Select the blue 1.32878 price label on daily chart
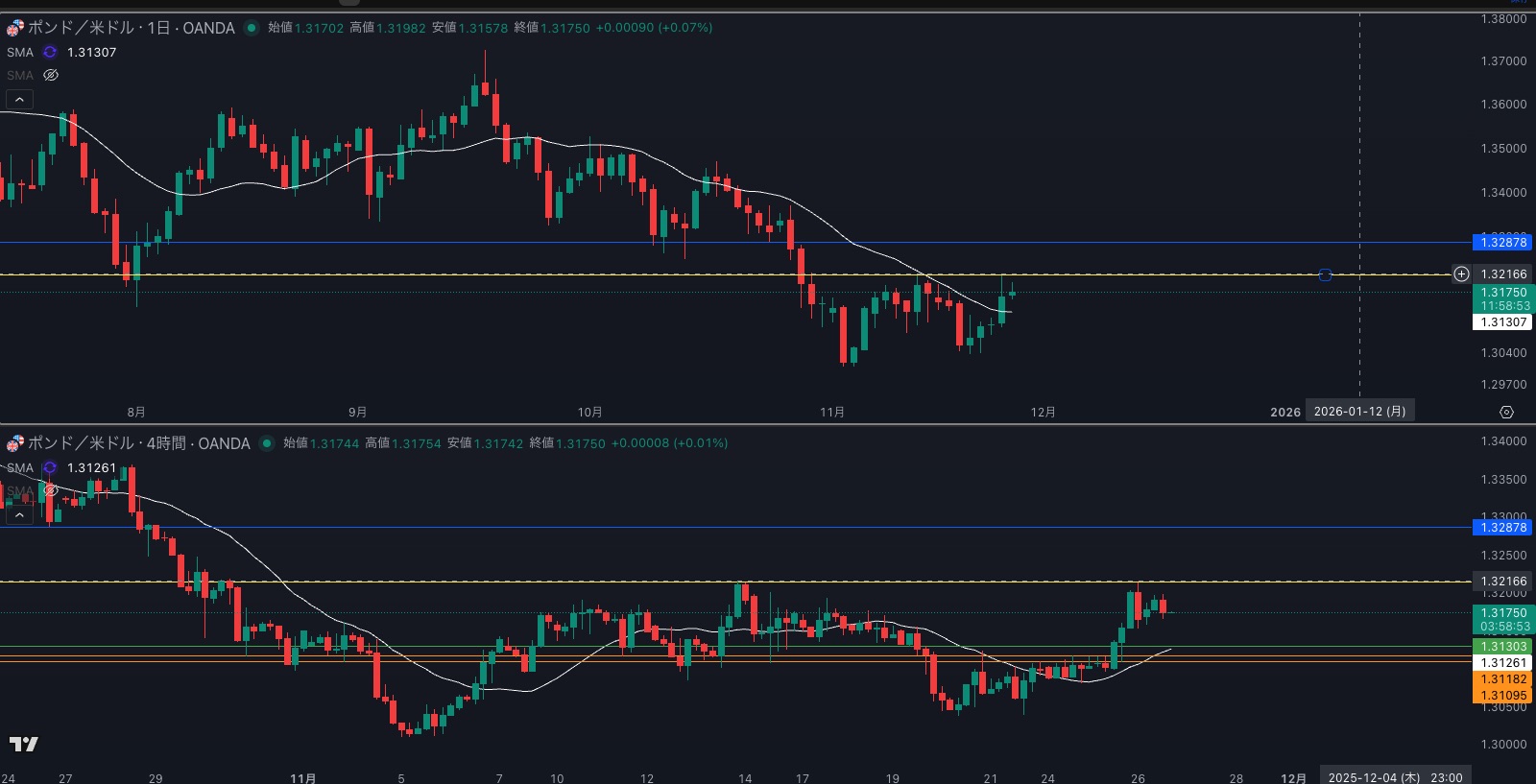1536x784 pixels. (x=1502, y=243)
